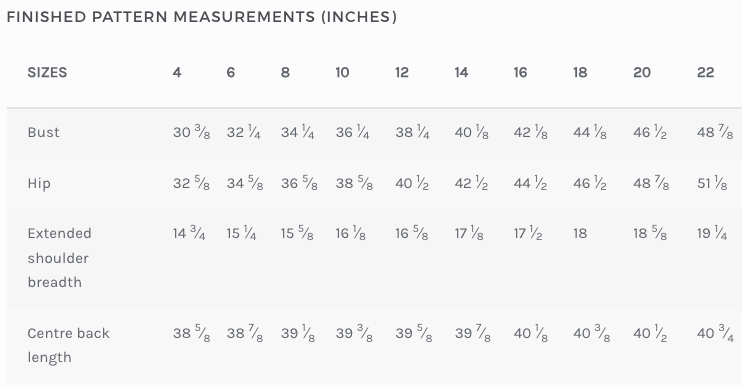Select the size 4 column header
Image resolution: width=742 pixels, height=388 pixels.
coord(177,72)
